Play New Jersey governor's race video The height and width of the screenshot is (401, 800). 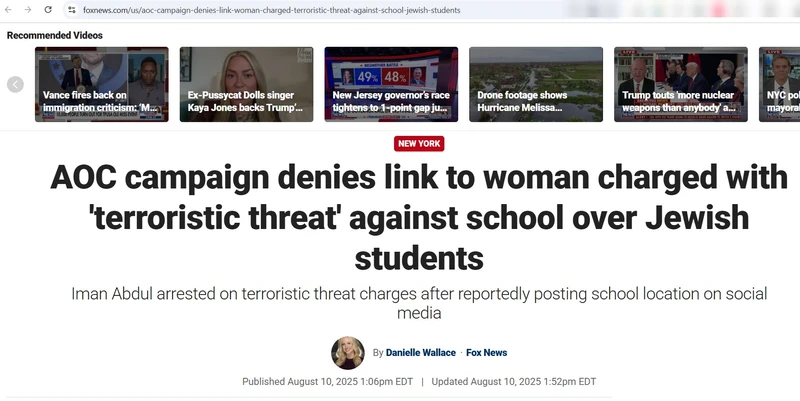(391, 84)
